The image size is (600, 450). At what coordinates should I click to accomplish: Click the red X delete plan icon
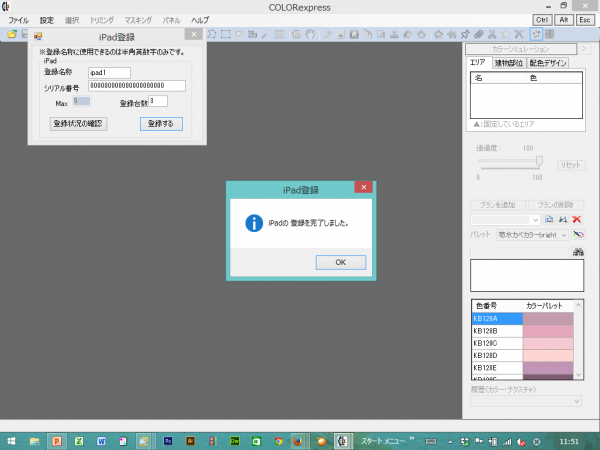click(577, 219)
